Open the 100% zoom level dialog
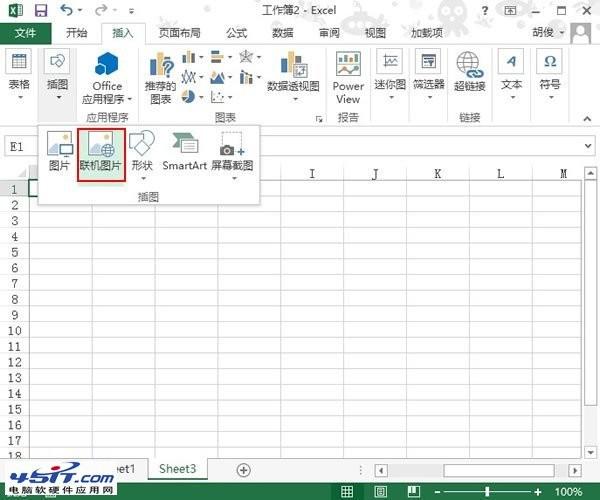 pos(568,492)
